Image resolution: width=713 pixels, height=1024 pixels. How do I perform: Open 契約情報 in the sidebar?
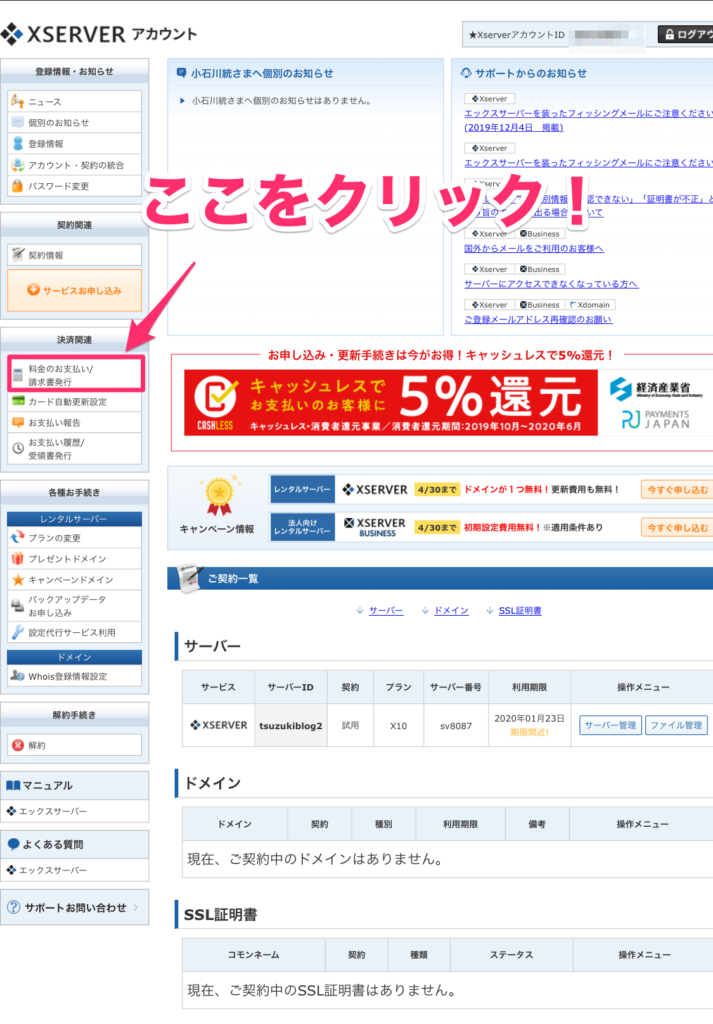pyautogui.click(x=74, y=255)
